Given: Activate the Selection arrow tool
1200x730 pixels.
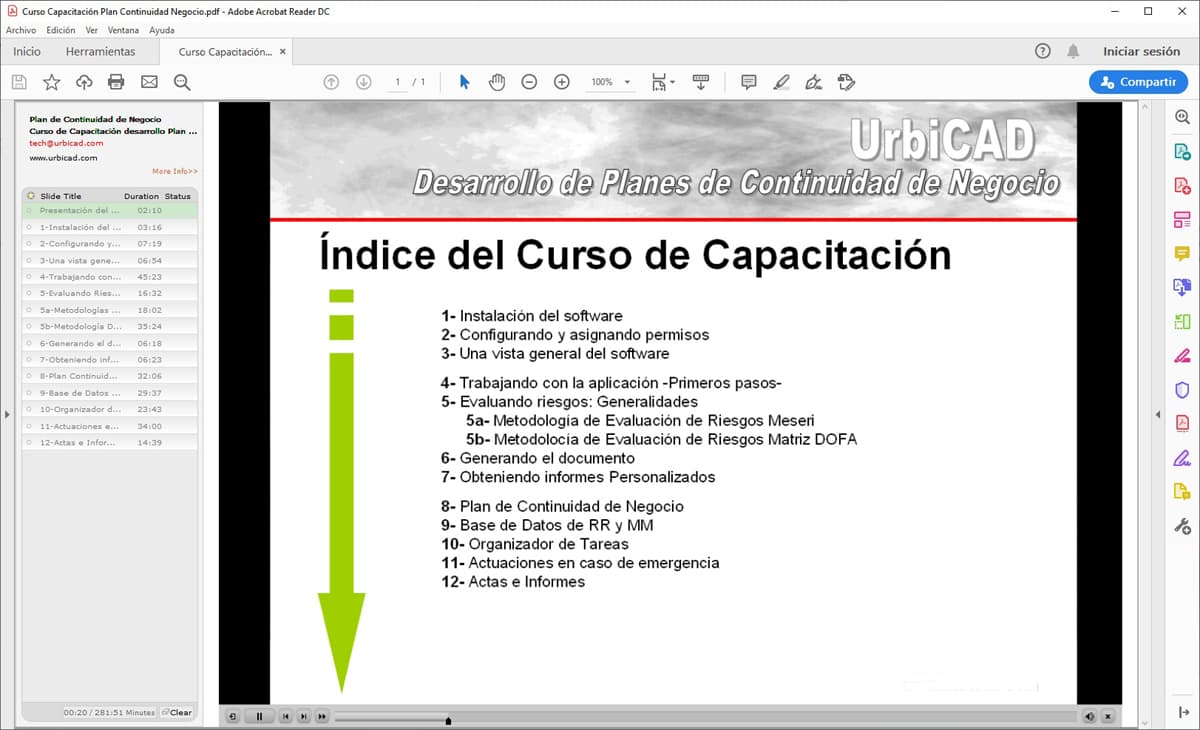Looking at the screenshot, I should pyautogui.click(x=464, y=82).
